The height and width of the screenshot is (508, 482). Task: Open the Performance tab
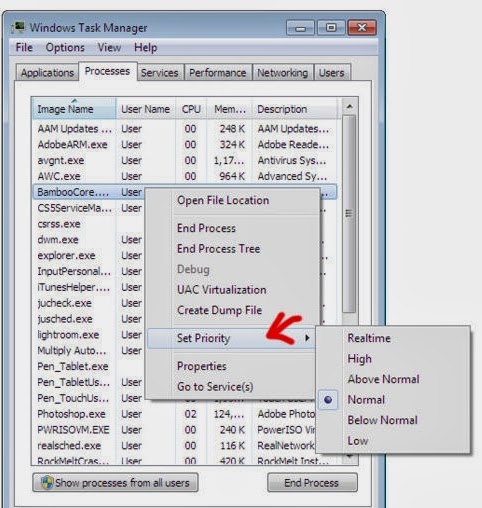pyautogui.click(x=218, y=73)
